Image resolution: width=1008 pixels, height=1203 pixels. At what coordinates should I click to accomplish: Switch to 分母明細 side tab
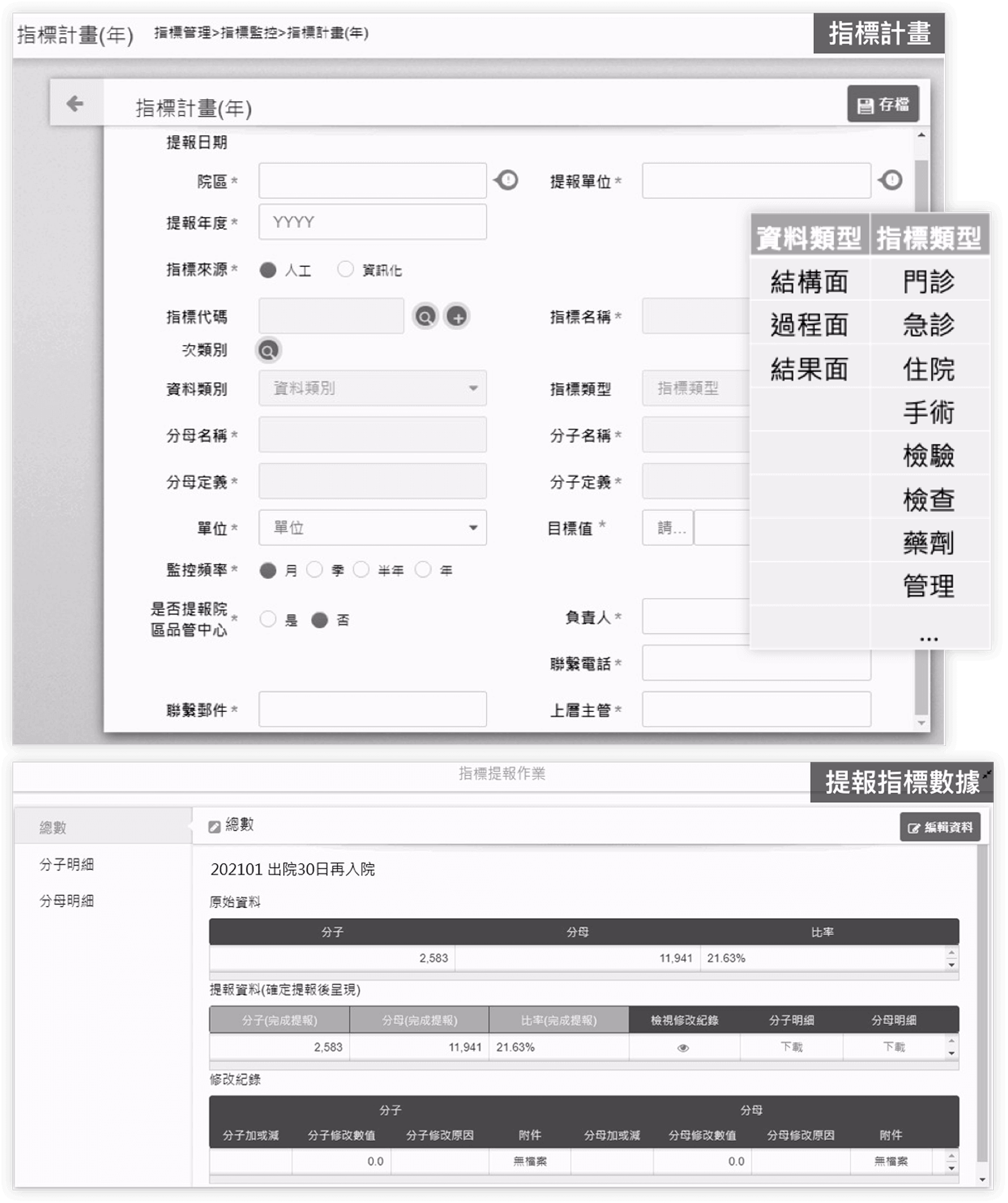click(66, 901)
